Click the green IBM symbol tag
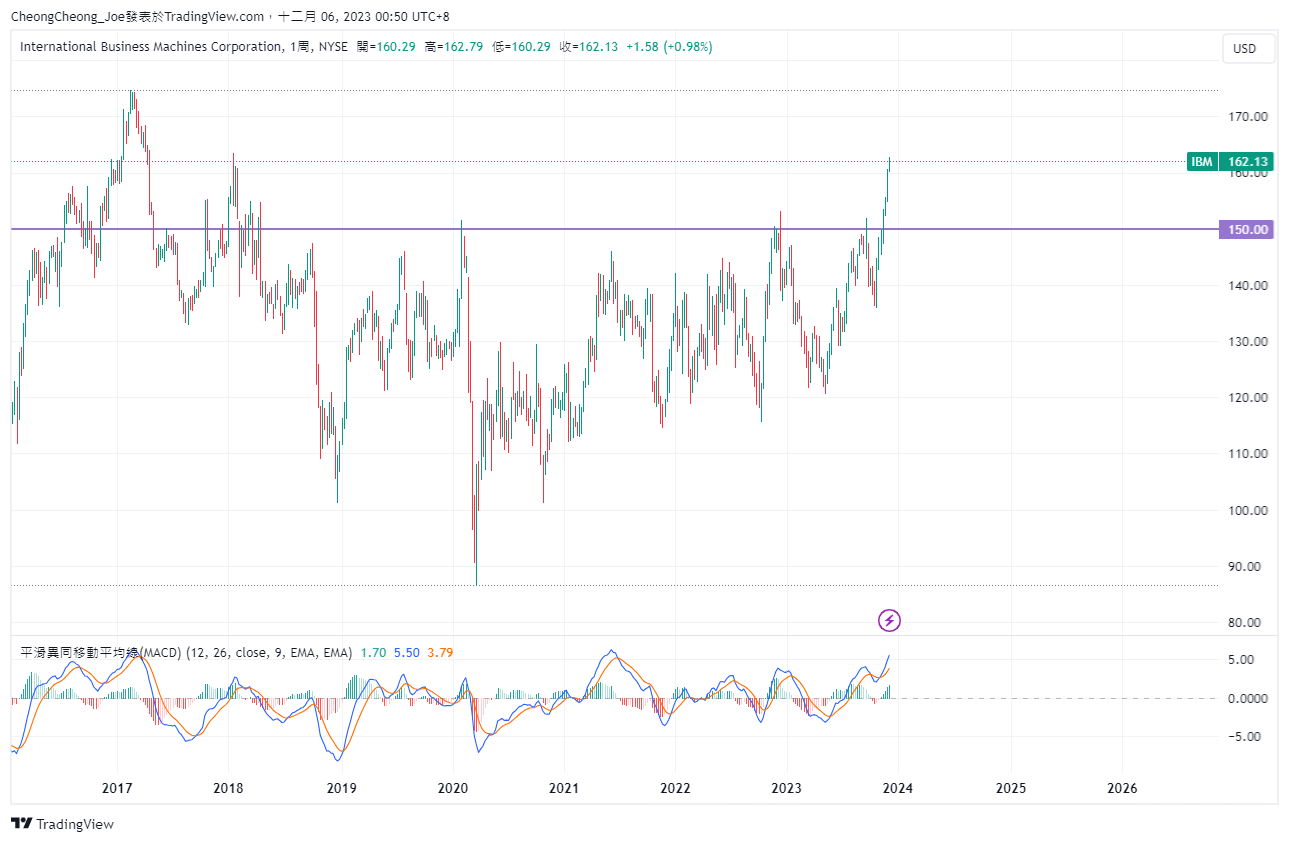1289x843 pixels. click(1202, 162)
